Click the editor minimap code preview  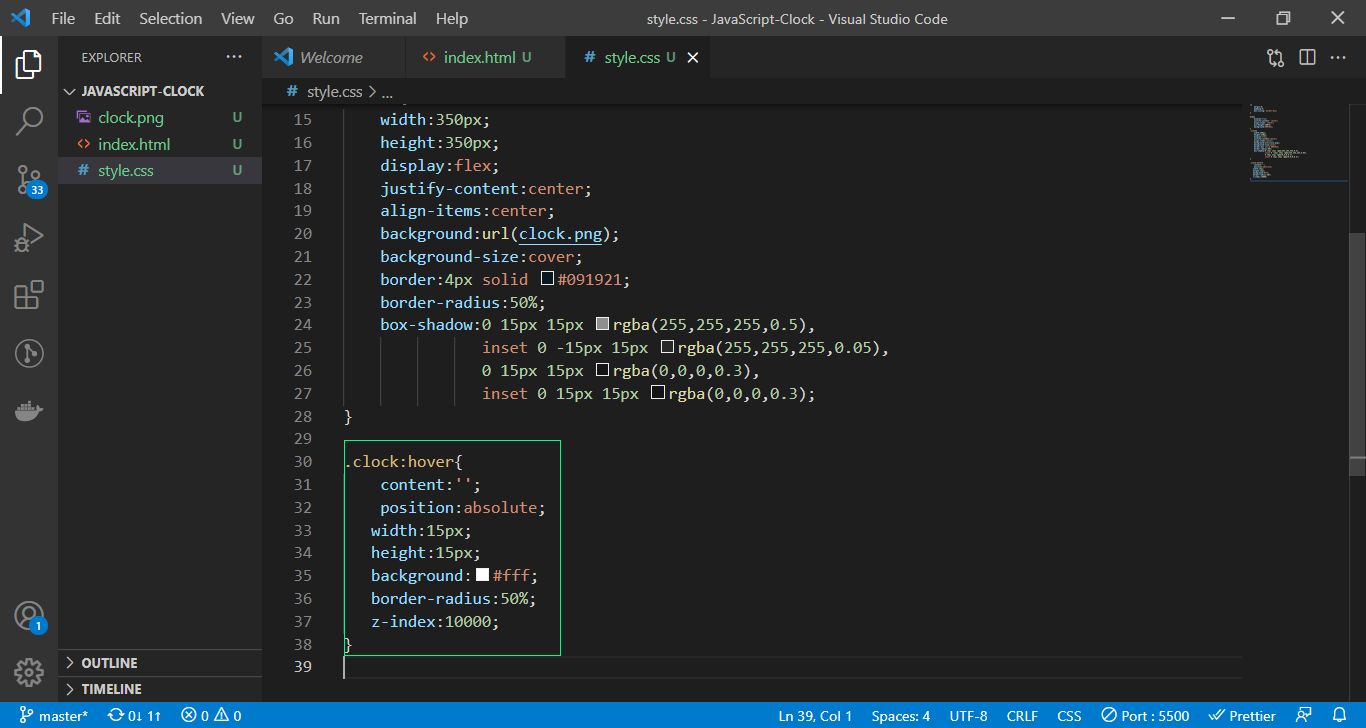(x=1298, y=141)
